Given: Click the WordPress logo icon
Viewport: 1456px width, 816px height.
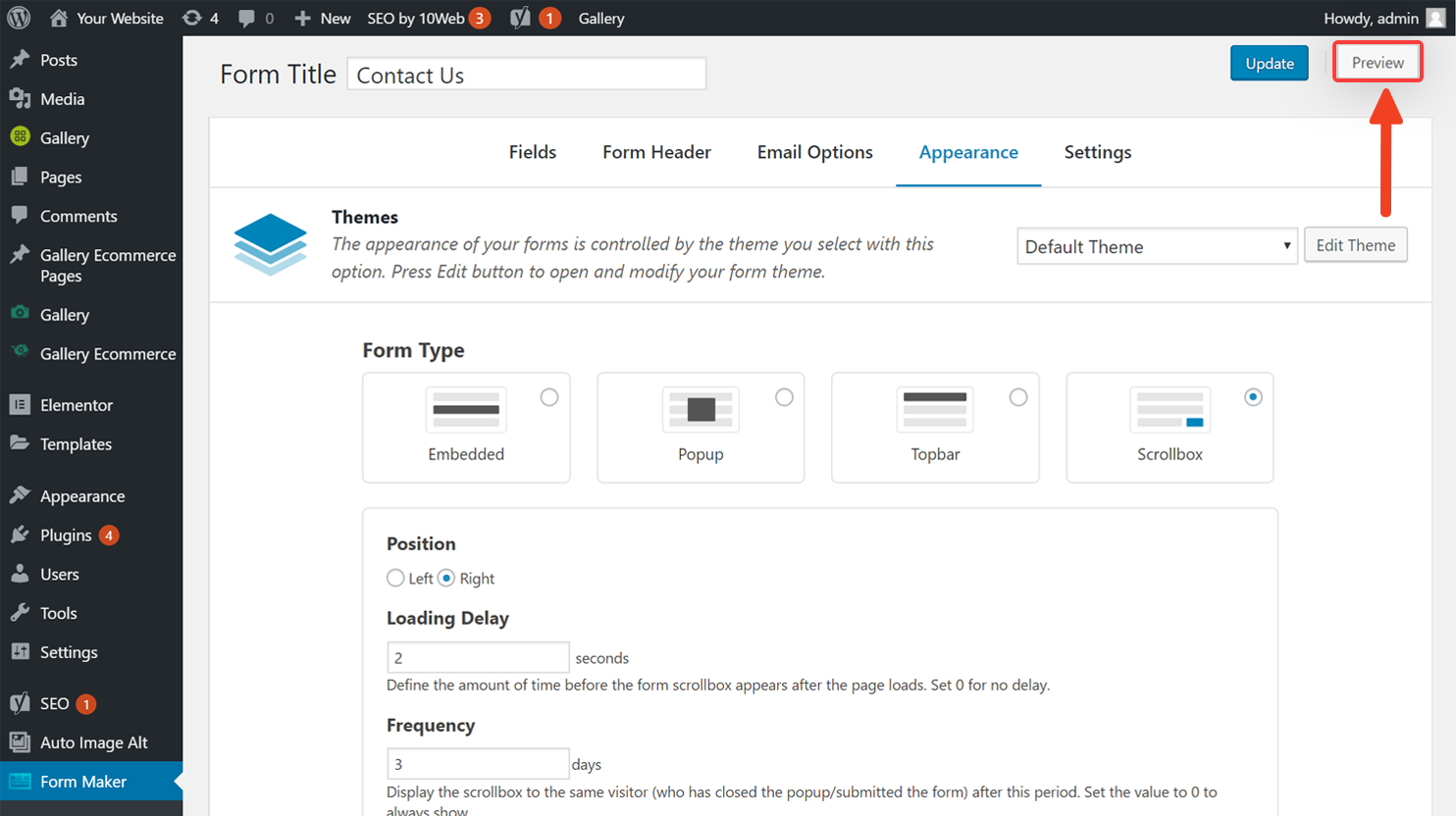Looking at the screenshot, I should pos(19,18).
